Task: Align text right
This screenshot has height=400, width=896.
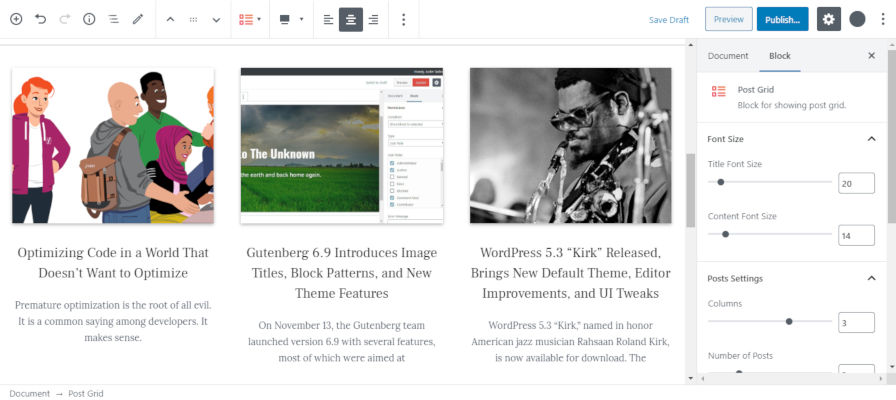Action: 373,19
